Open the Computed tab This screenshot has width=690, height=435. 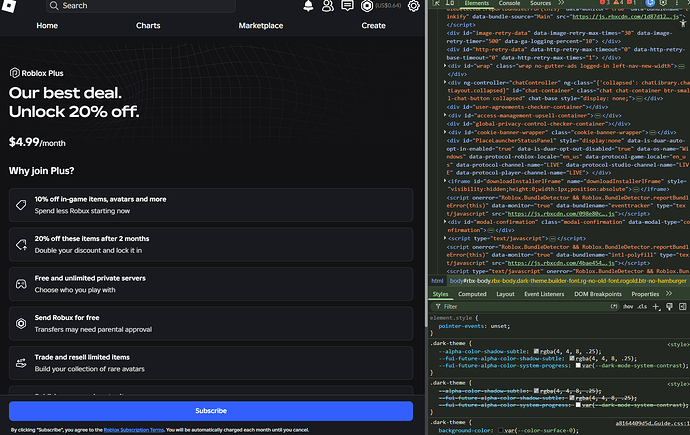click(x=472, y=294)
